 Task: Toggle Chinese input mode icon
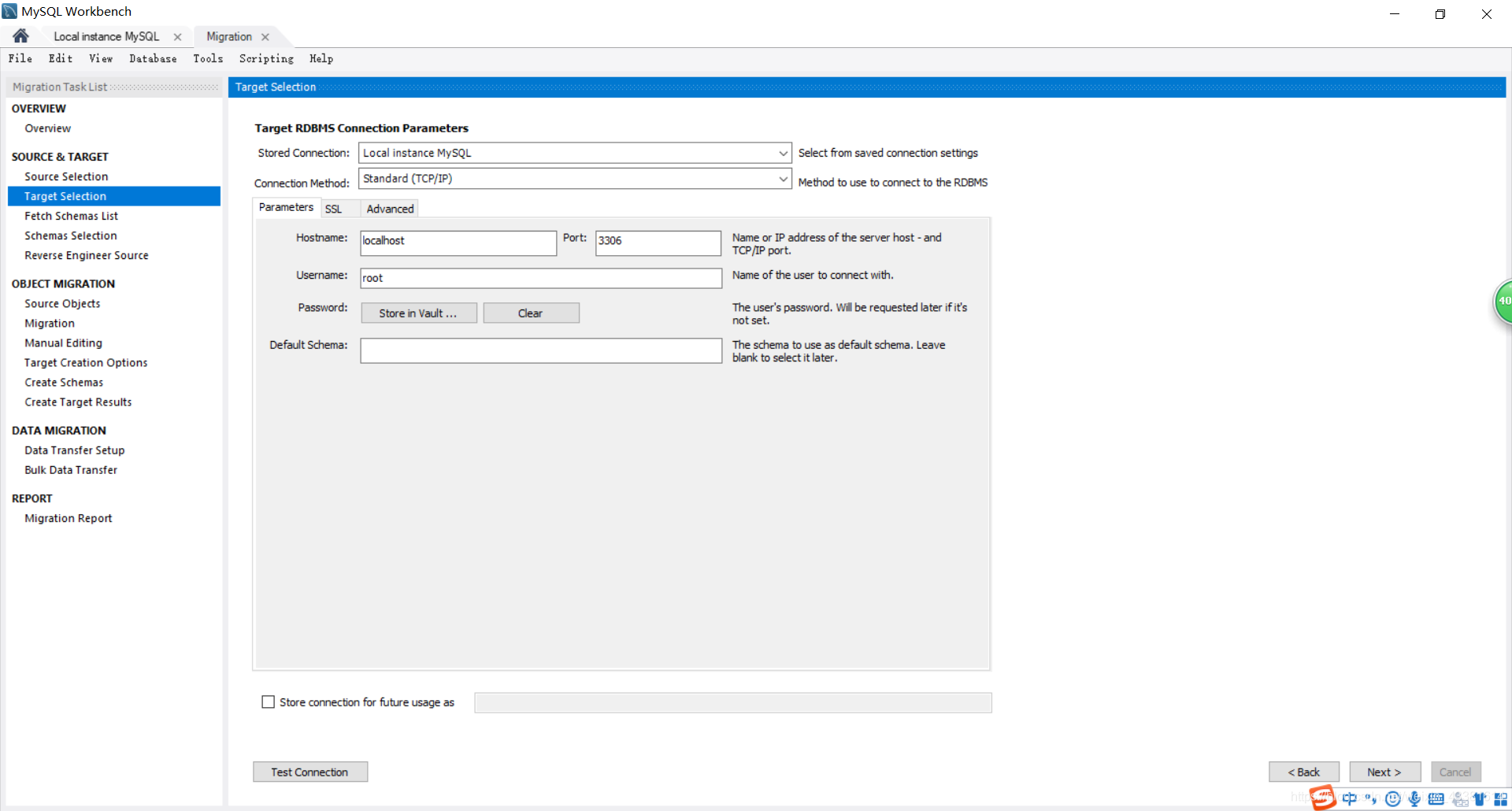1350,798
